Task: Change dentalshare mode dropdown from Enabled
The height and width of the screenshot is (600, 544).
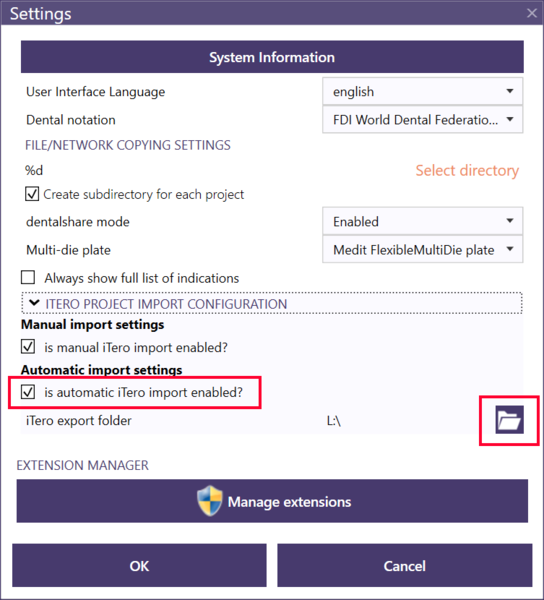Action: [x=422, y=221]
